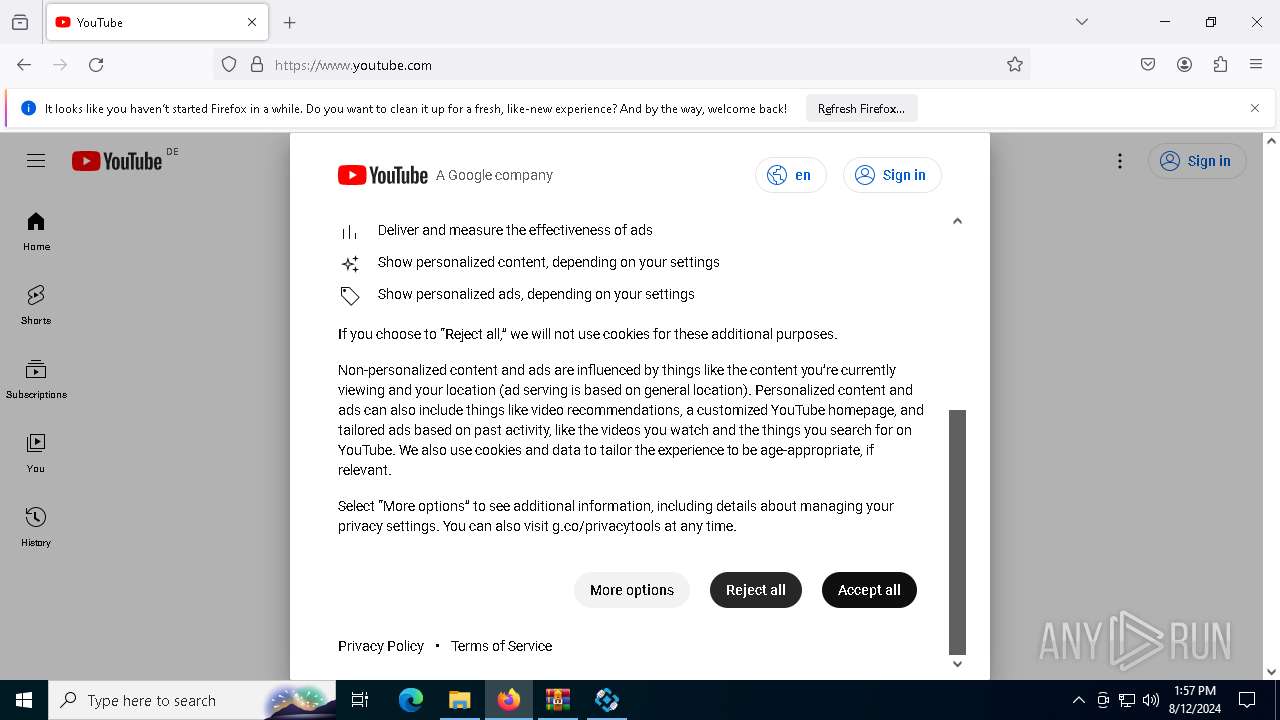Open Firefox extensions puzzle icon
Screen dimensions: 1280x720
tap(1220, 65)
